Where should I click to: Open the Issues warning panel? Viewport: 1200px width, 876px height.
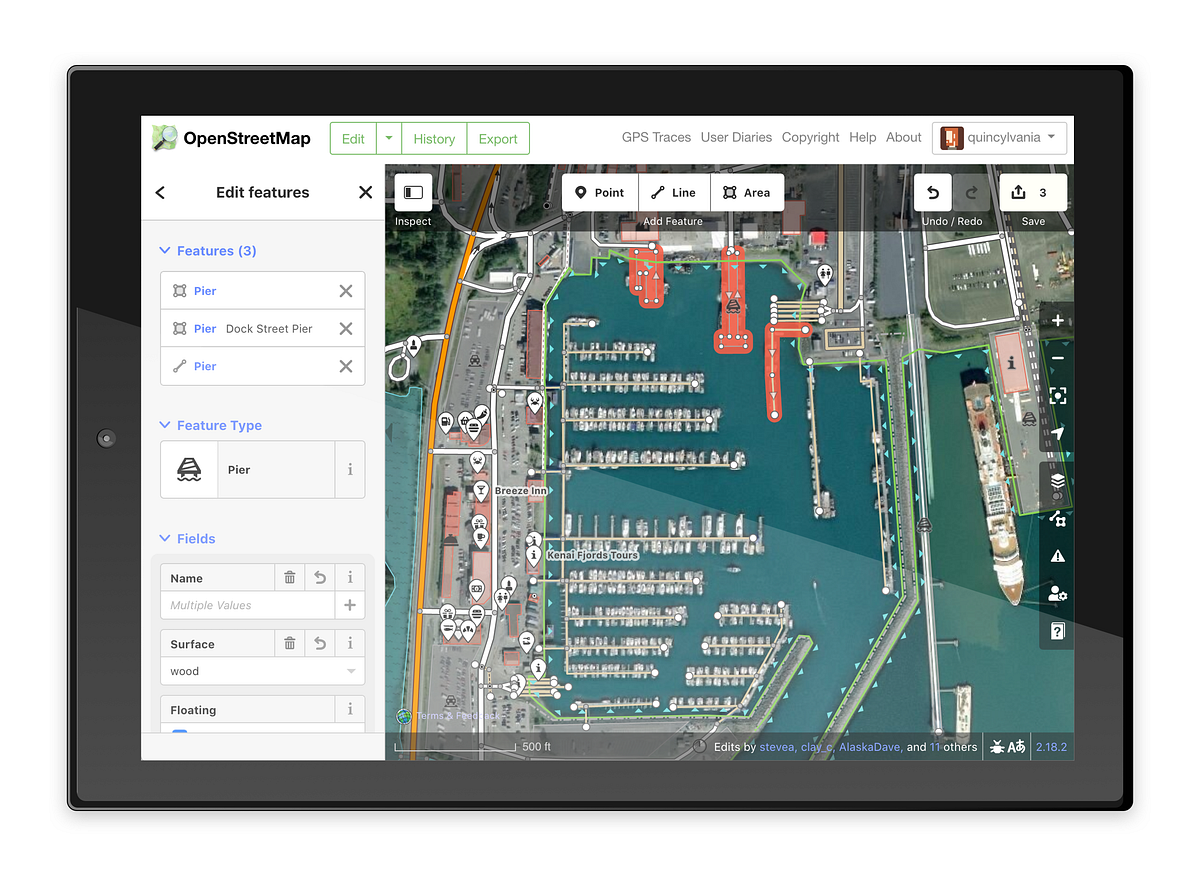pos(1057,557)
